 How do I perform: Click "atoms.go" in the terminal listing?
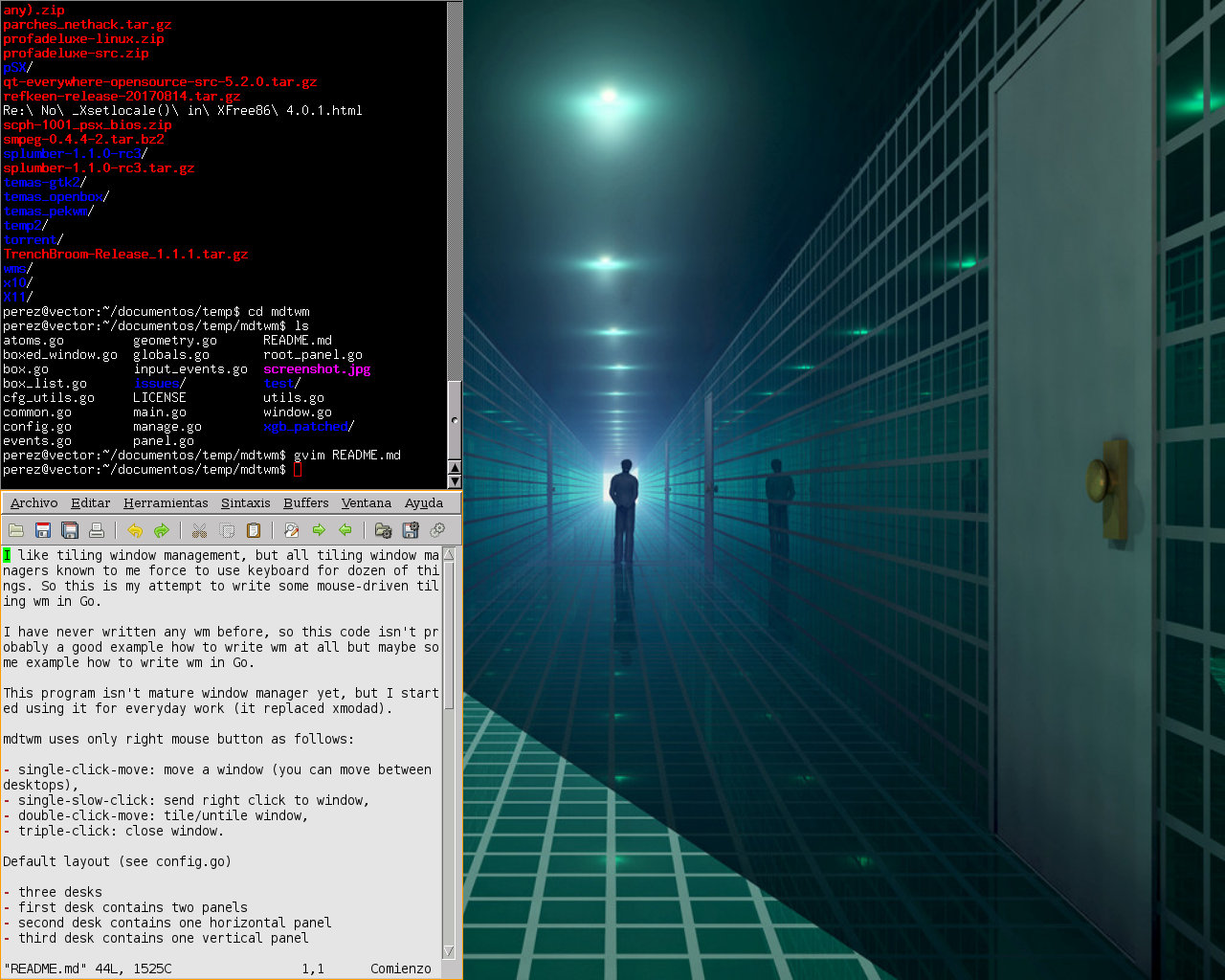pos(33,341)
